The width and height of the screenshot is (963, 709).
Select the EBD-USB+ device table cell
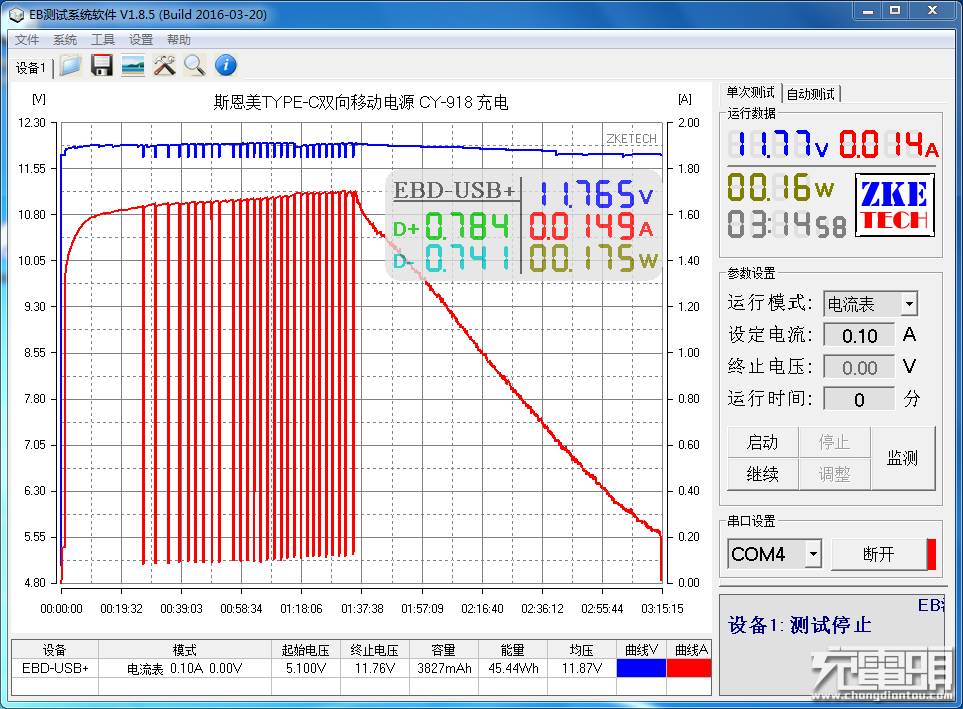click(x=55, y=668)
